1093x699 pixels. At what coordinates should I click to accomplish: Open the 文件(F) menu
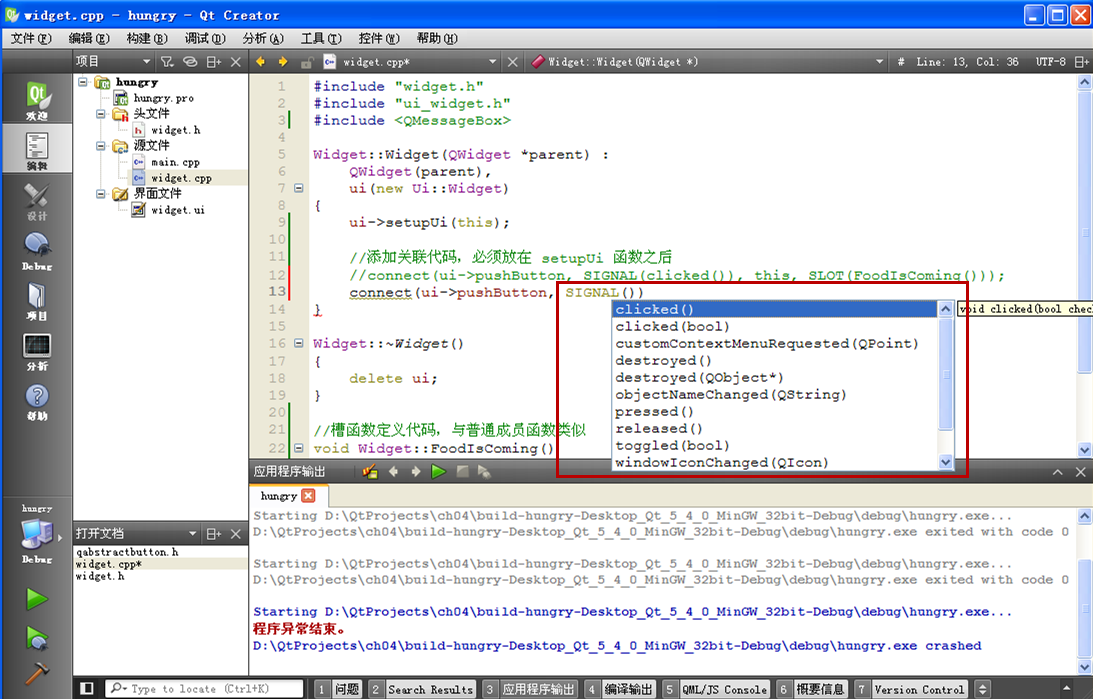pos(31,38)
